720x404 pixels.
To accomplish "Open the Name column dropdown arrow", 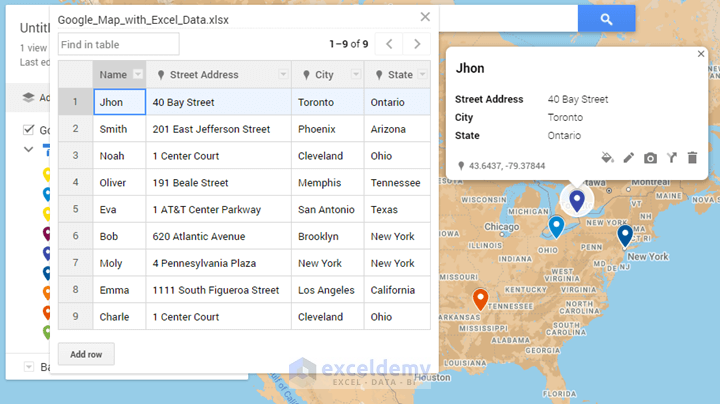I will click(x=138, y=74).
